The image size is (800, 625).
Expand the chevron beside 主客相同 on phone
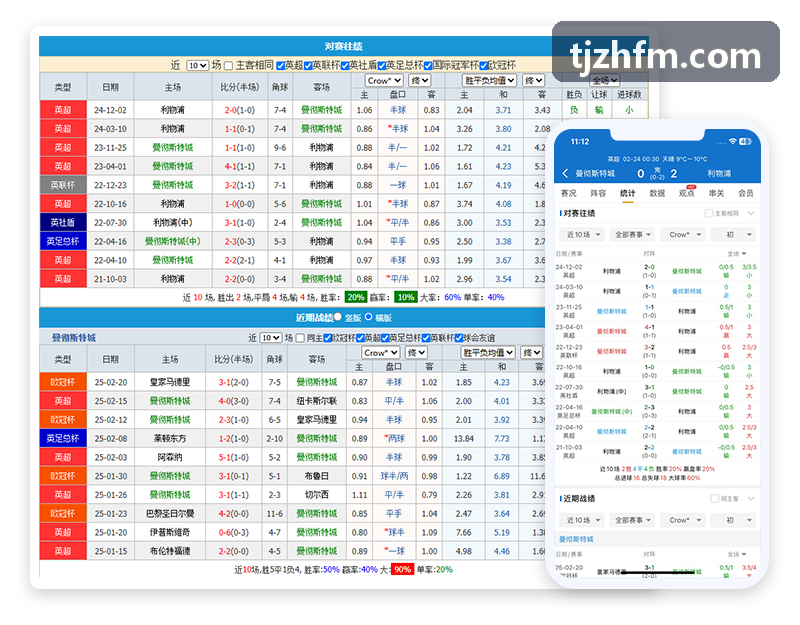751,213
